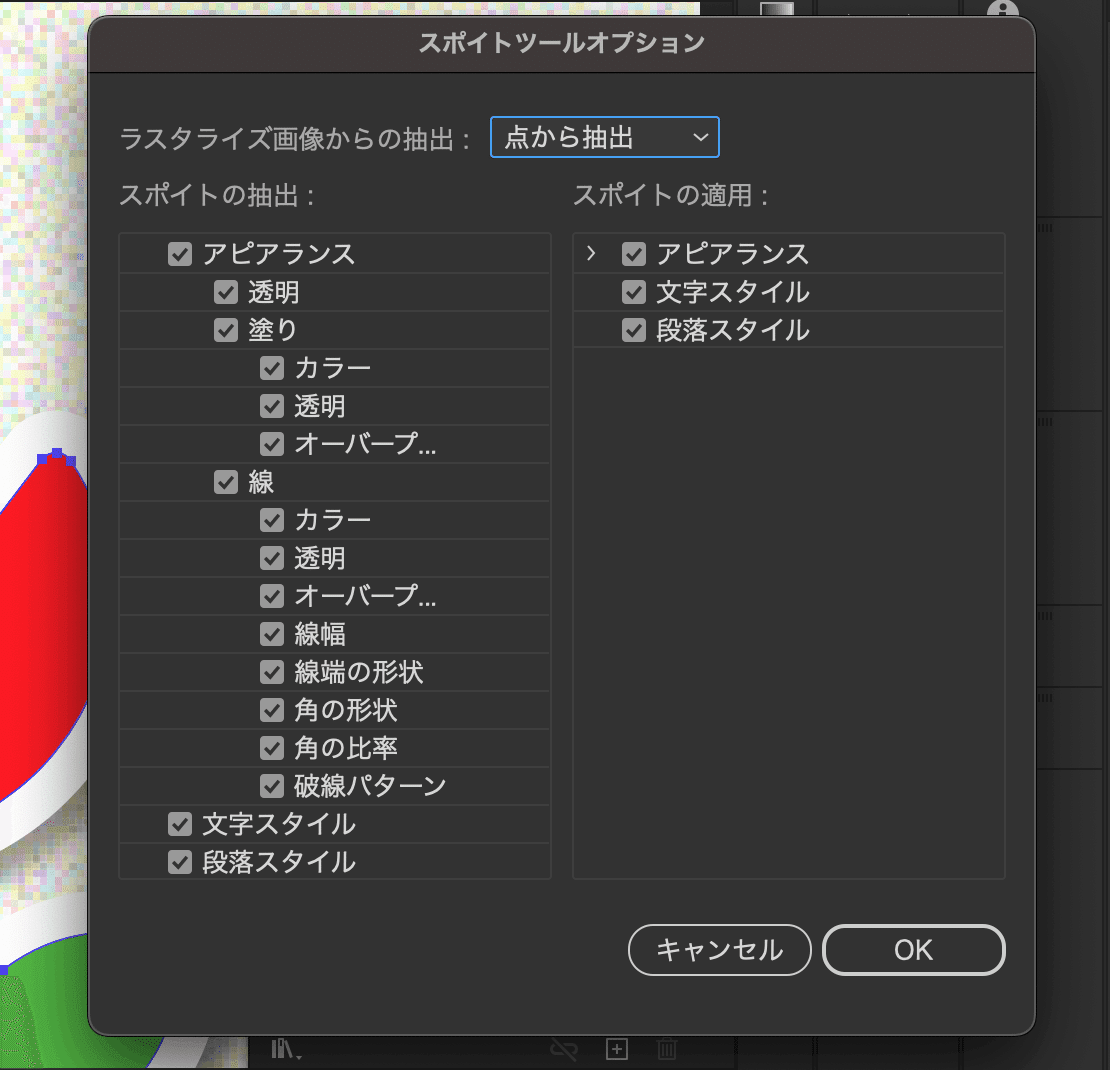Toggle 文字スタイル checkbox in スポイトの抽出 list
Screen dimensions: 1110x1070
[x=180, y=824]
